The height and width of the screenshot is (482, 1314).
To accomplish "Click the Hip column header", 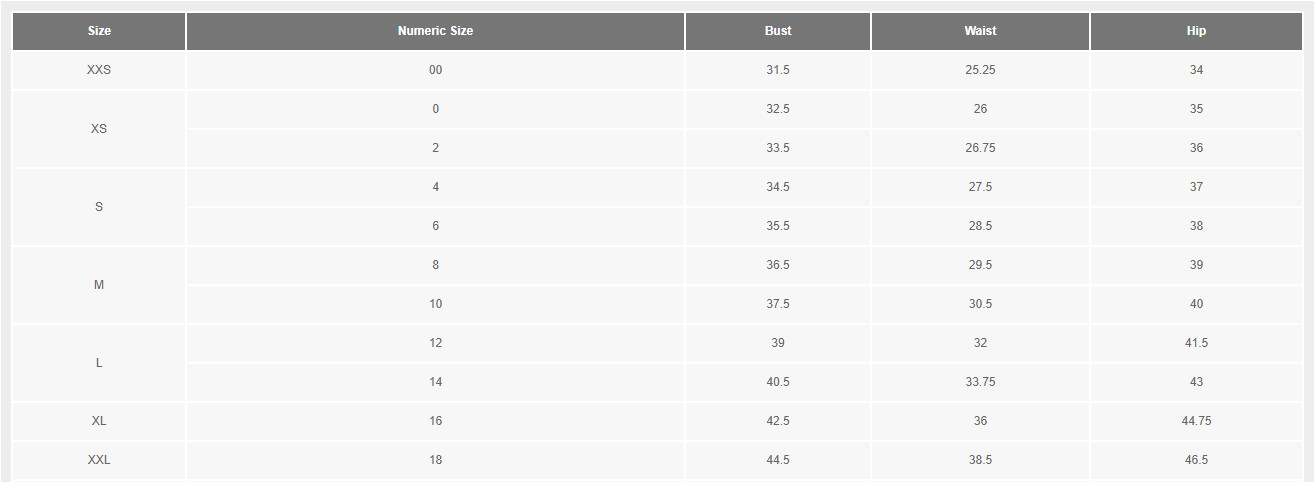I will 1197,31.
